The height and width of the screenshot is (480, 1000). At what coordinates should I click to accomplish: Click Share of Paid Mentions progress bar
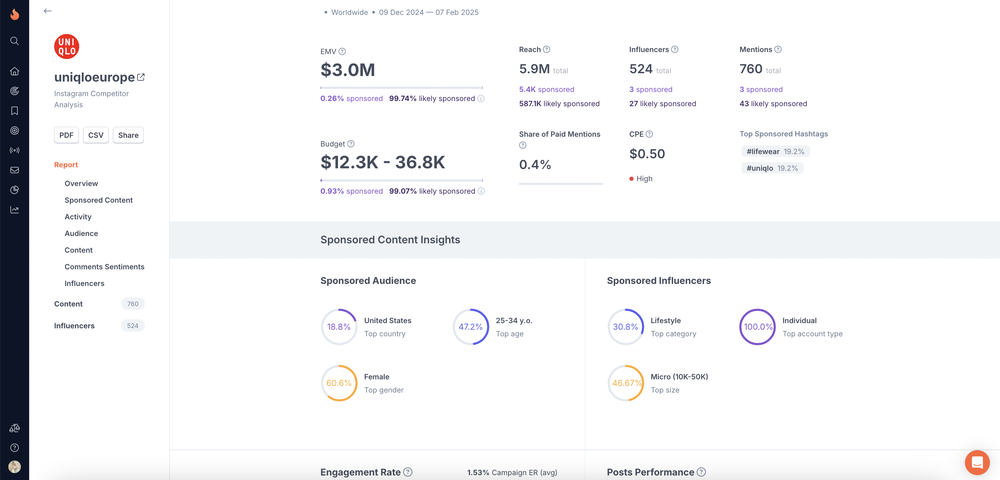561,184
